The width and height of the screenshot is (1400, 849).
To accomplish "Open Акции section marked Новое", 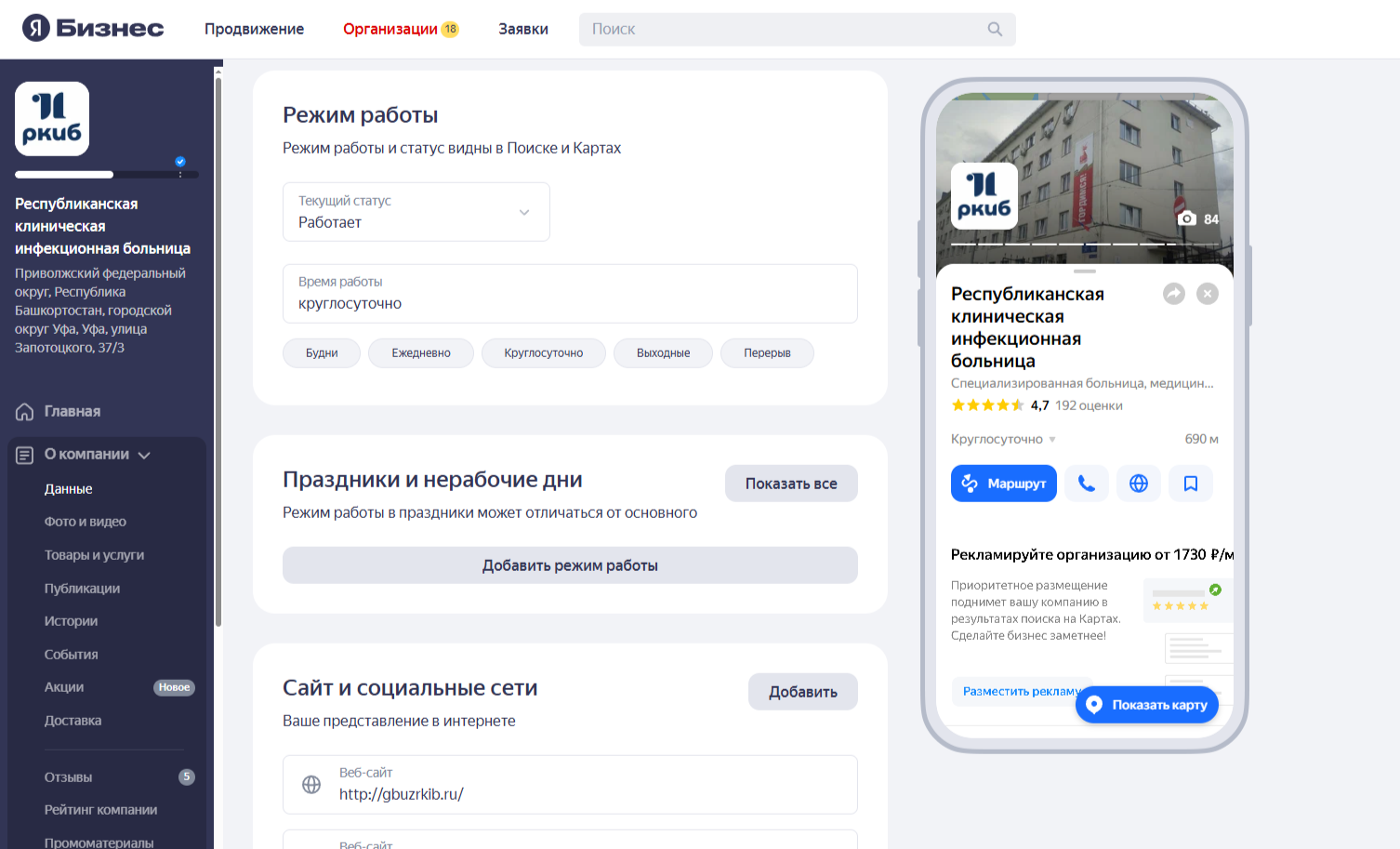I will [64, 687].
